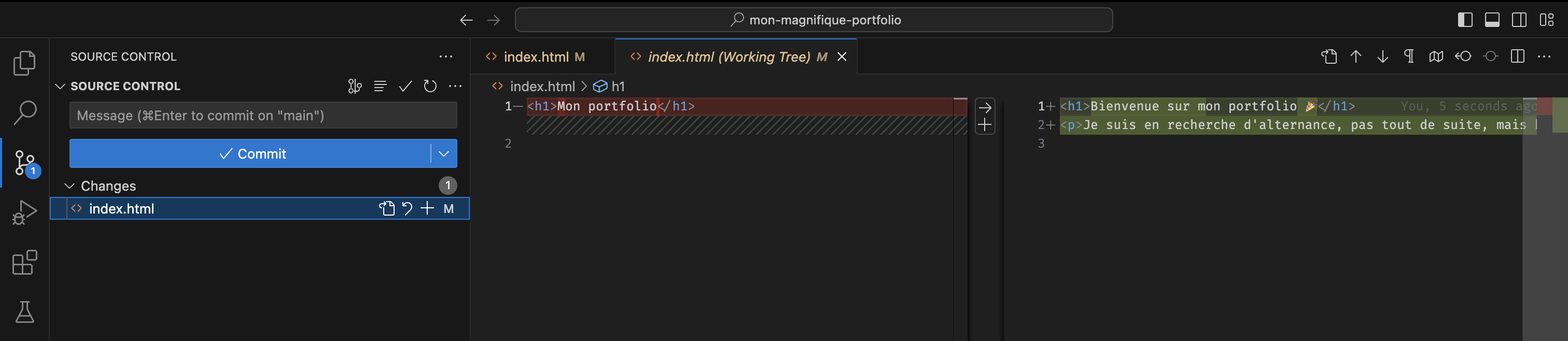
Task: Open the Testing flask icon view
Action: pos(24,312)
